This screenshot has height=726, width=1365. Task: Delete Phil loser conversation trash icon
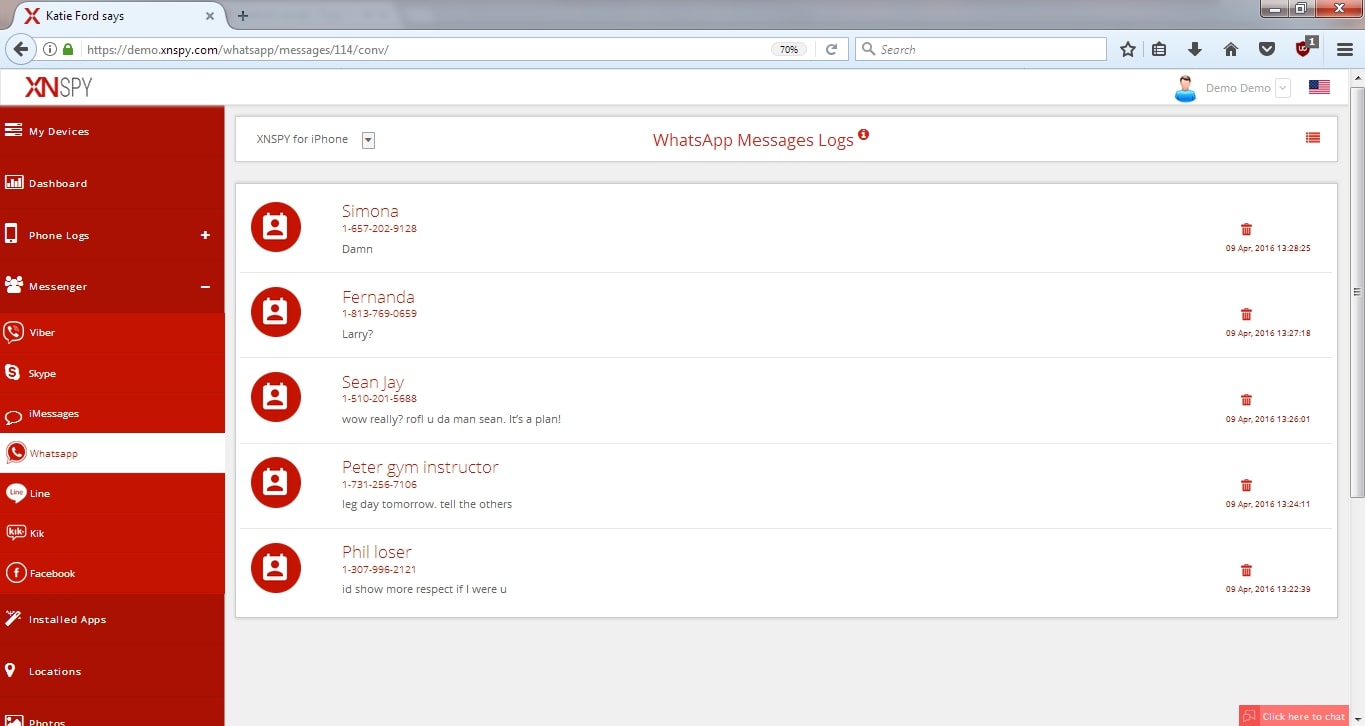[1246, 570]
